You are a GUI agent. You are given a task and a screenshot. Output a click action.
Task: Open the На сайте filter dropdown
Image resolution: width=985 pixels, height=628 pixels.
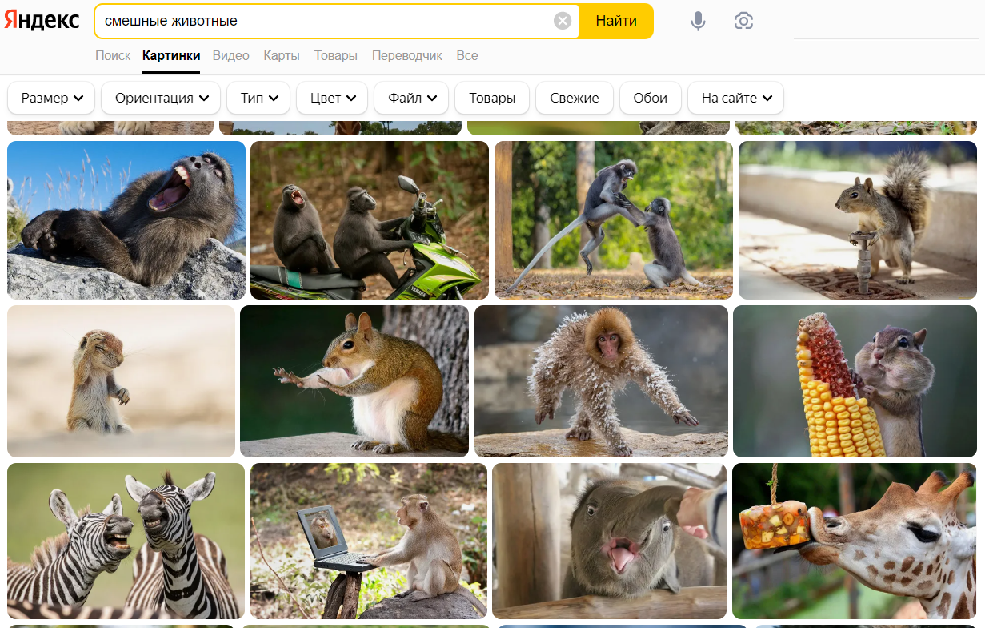[x=736, y=98]
